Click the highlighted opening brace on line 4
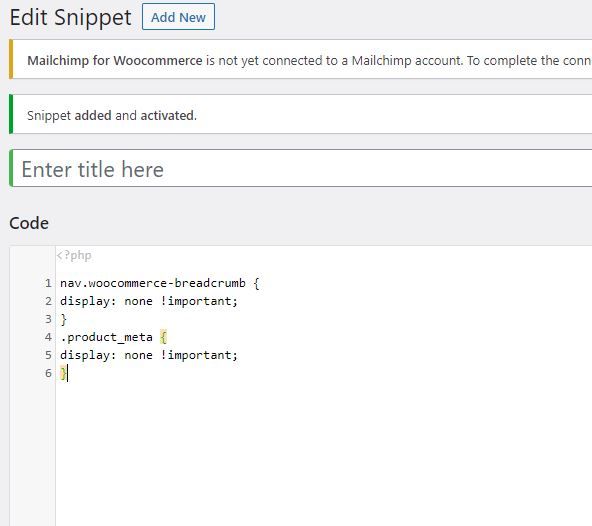 click(163, 337)
